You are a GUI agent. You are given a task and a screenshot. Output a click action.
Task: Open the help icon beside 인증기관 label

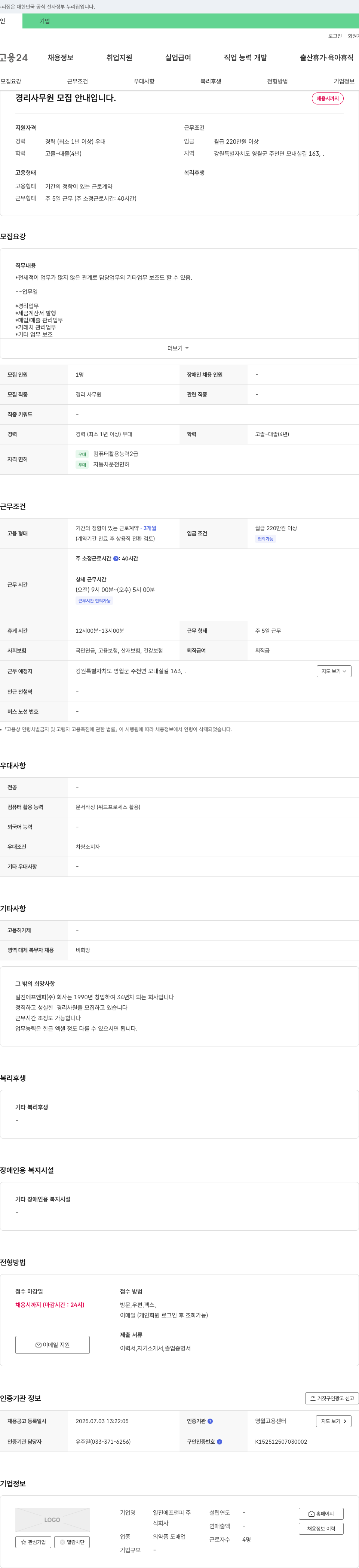point(210,1421)
